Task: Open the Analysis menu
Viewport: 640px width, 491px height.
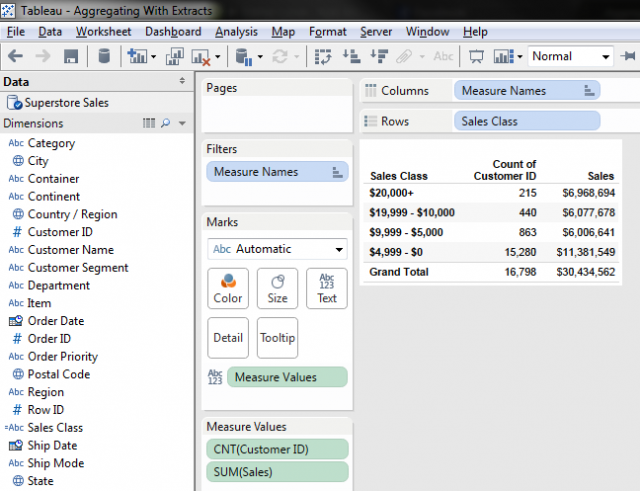Action: [236, 32]
